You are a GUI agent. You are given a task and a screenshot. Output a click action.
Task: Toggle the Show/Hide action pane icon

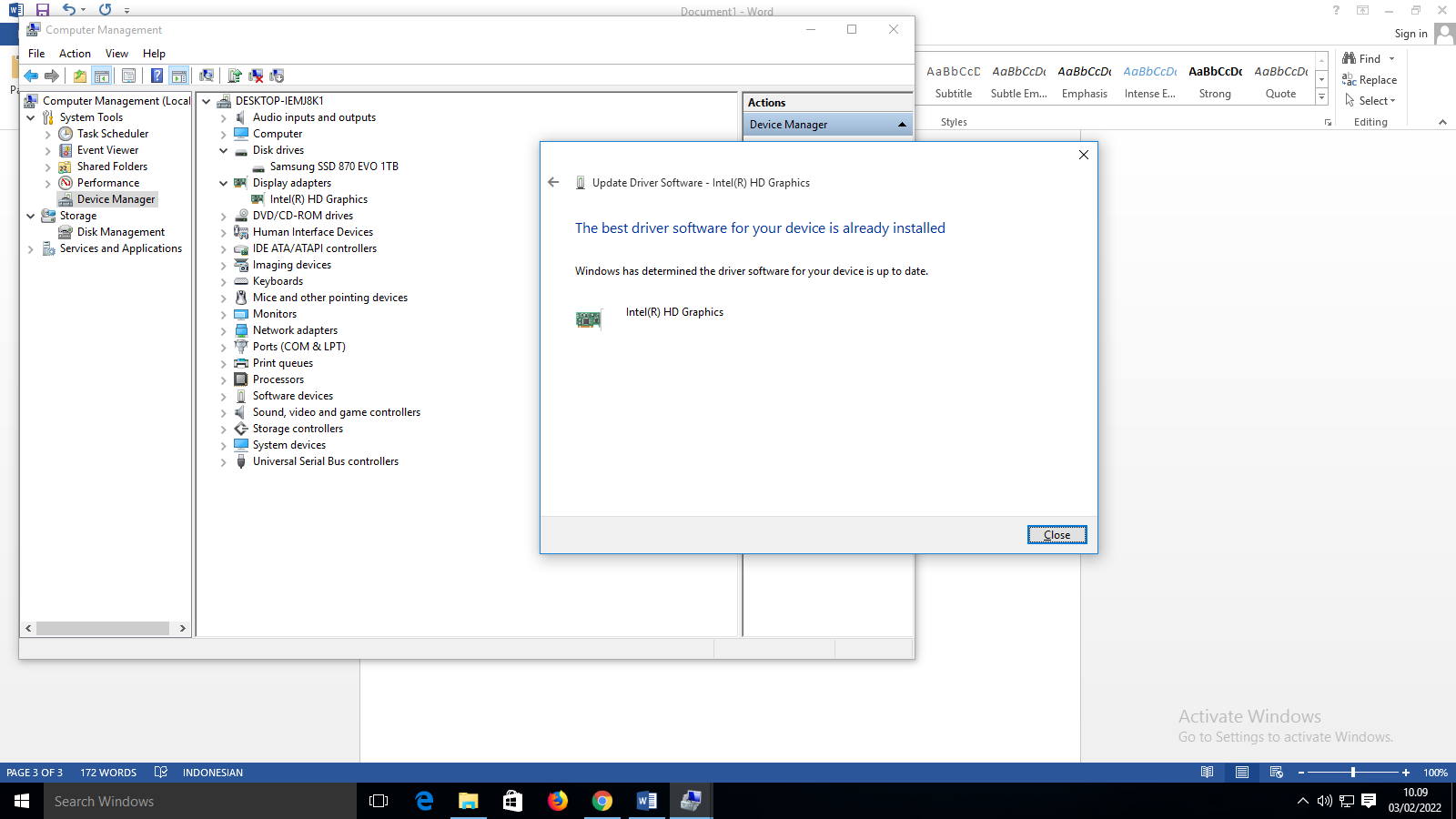[179, 76]
